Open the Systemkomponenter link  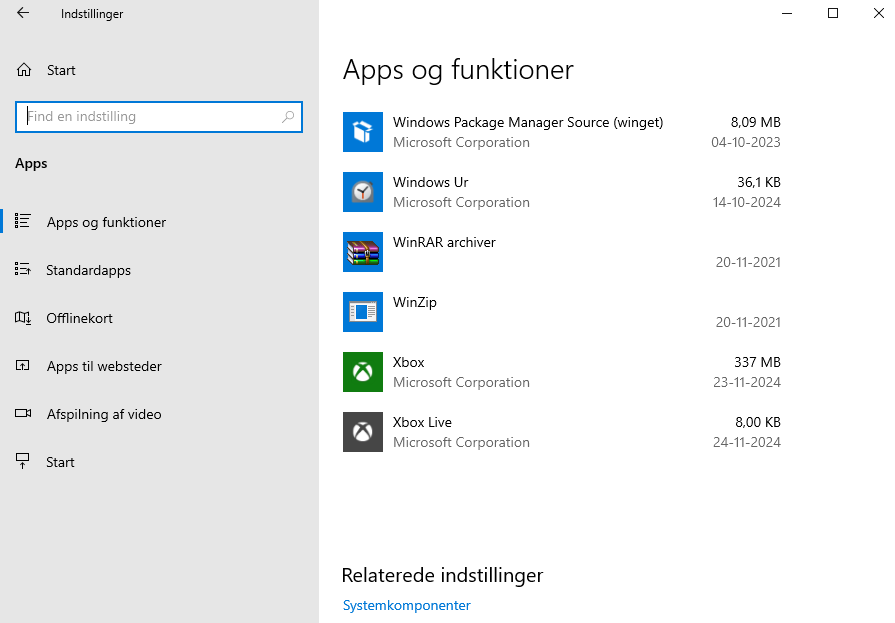point(406,605)
